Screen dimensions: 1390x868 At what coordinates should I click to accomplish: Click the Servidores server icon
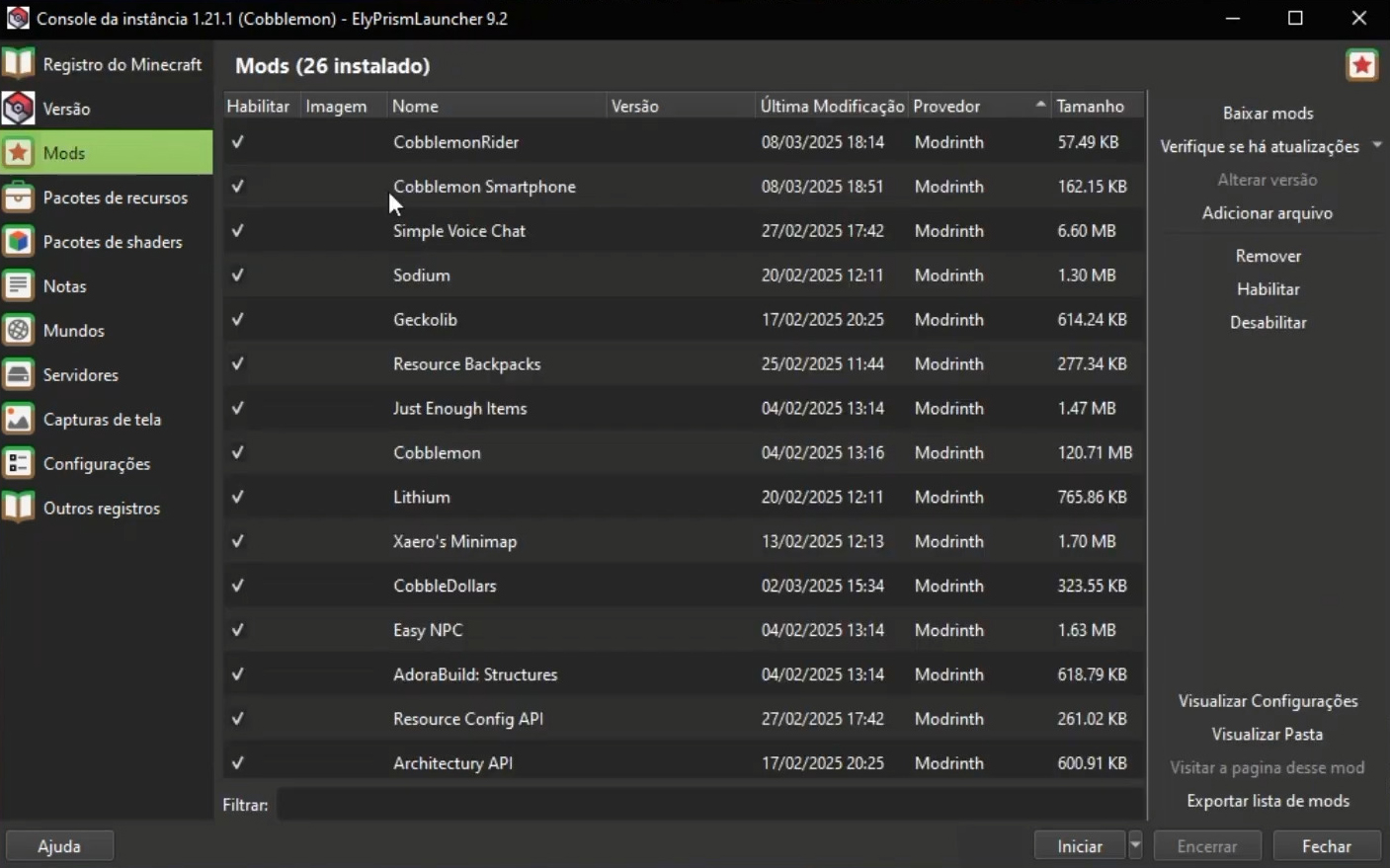coord(18,375)
